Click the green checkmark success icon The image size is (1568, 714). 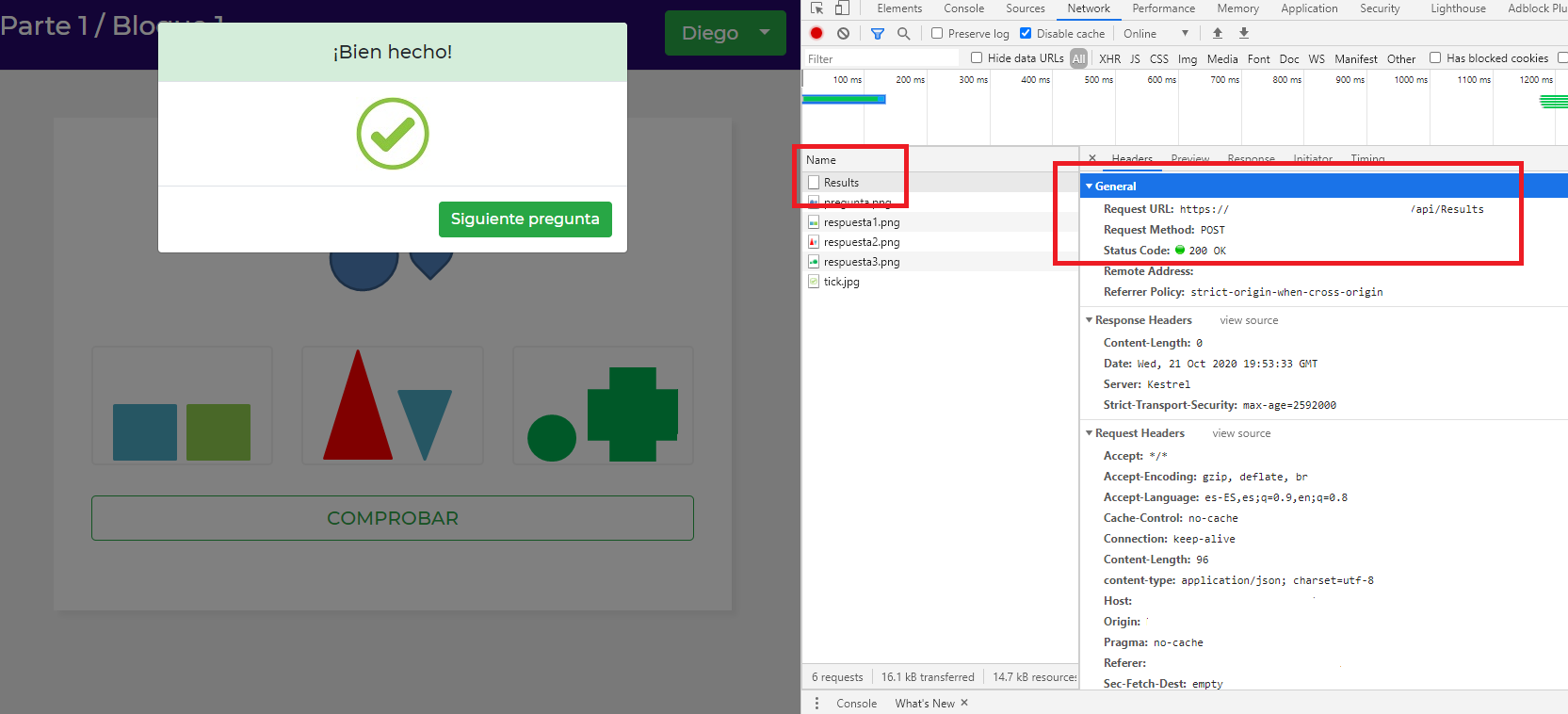pos(393,134)
